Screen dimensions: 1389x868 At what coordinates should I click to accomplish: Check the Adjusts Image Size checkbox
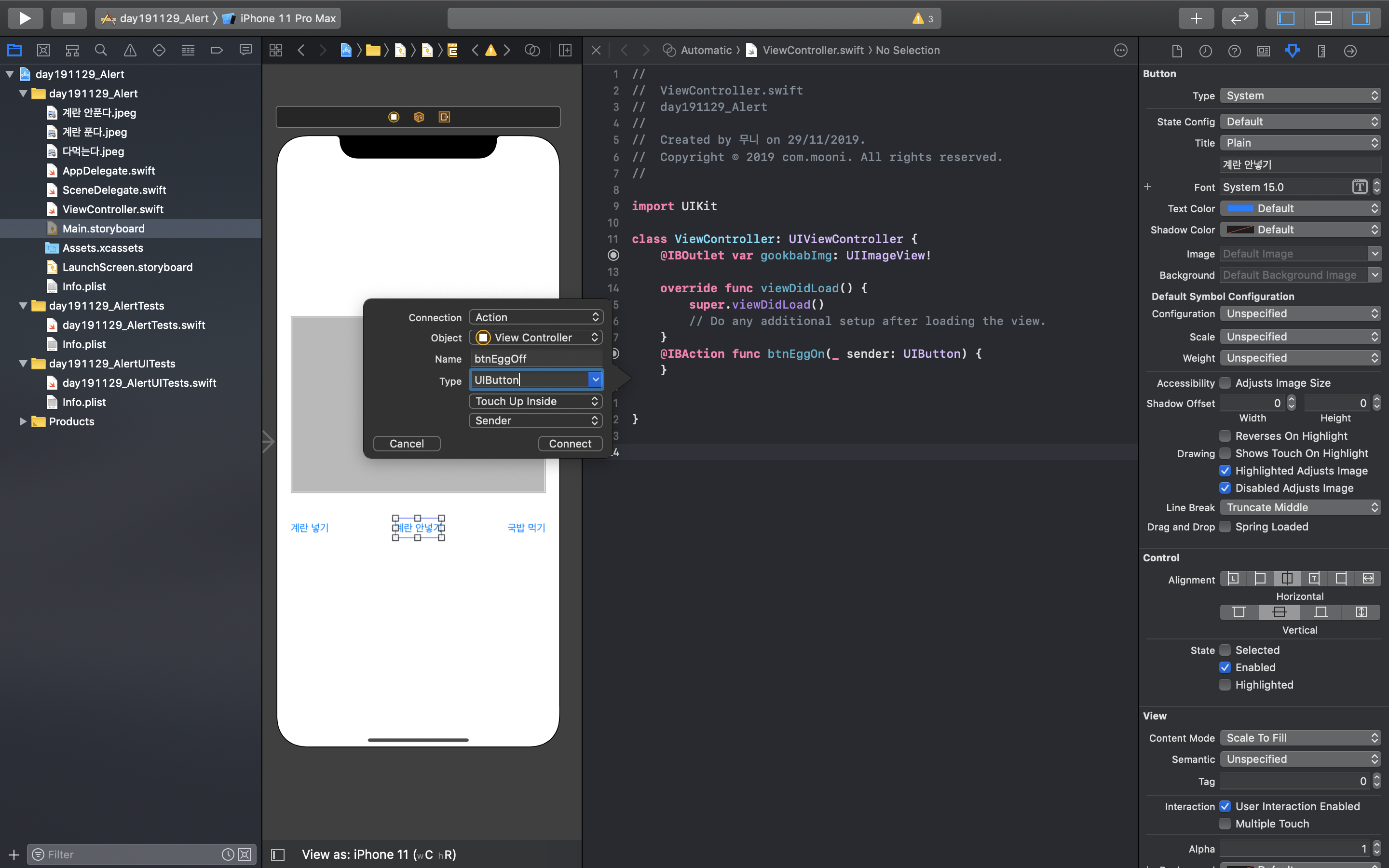coord(1225,383)
